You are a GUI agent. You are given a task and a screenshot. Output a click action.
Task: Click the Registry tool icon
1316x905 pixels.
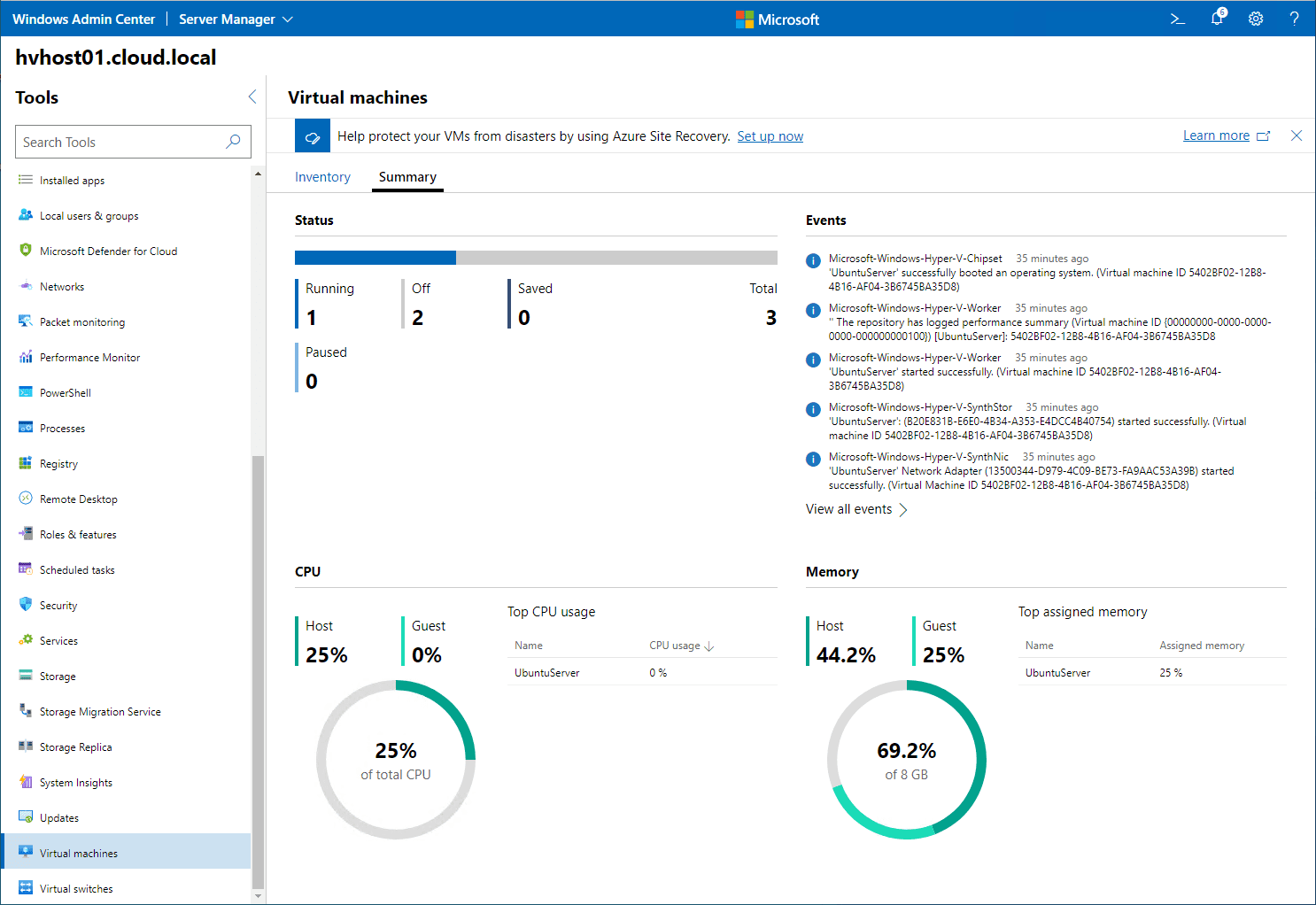[26, 463]
